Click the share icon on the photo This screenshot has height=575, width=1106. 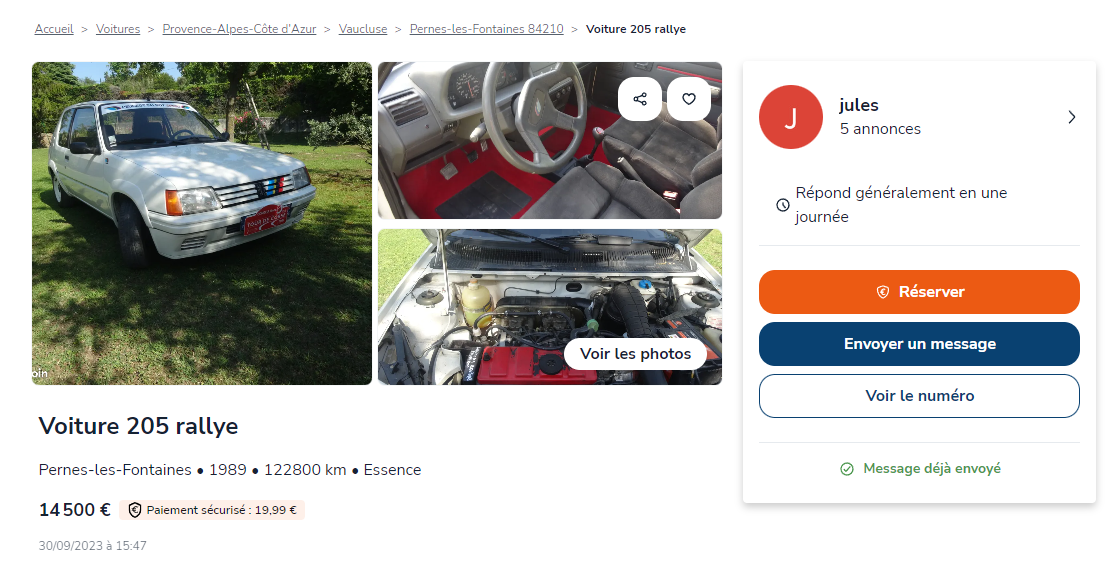tap(640, 99)
